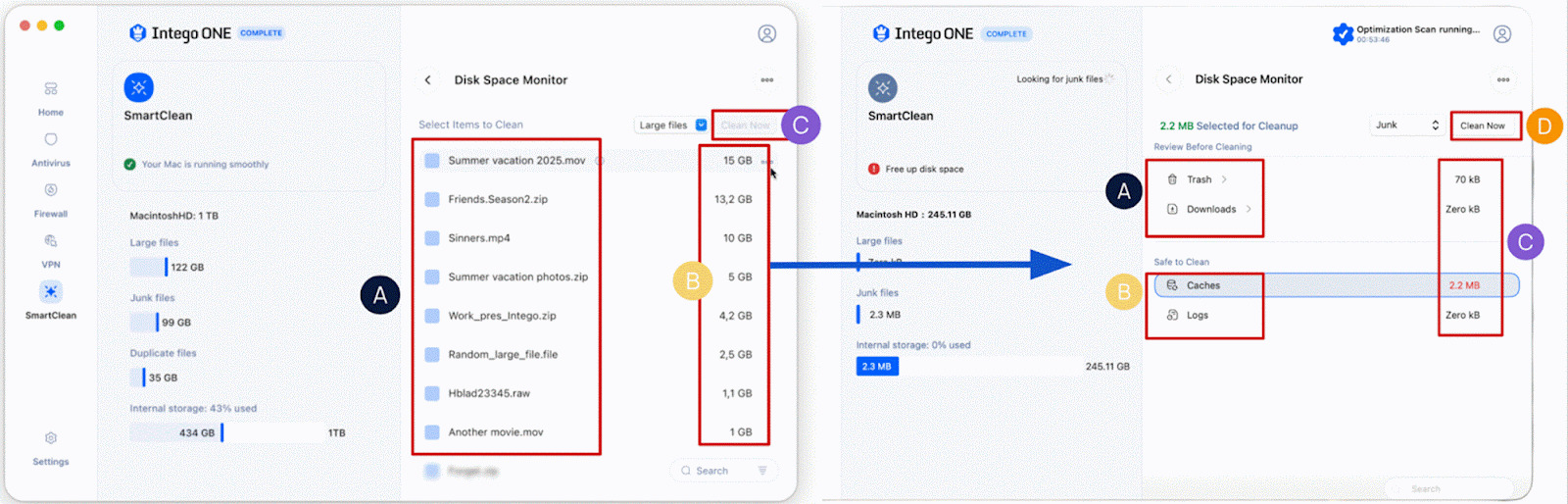
Task: Click Your Mac is running smoothly text
Action: [205, 164]
